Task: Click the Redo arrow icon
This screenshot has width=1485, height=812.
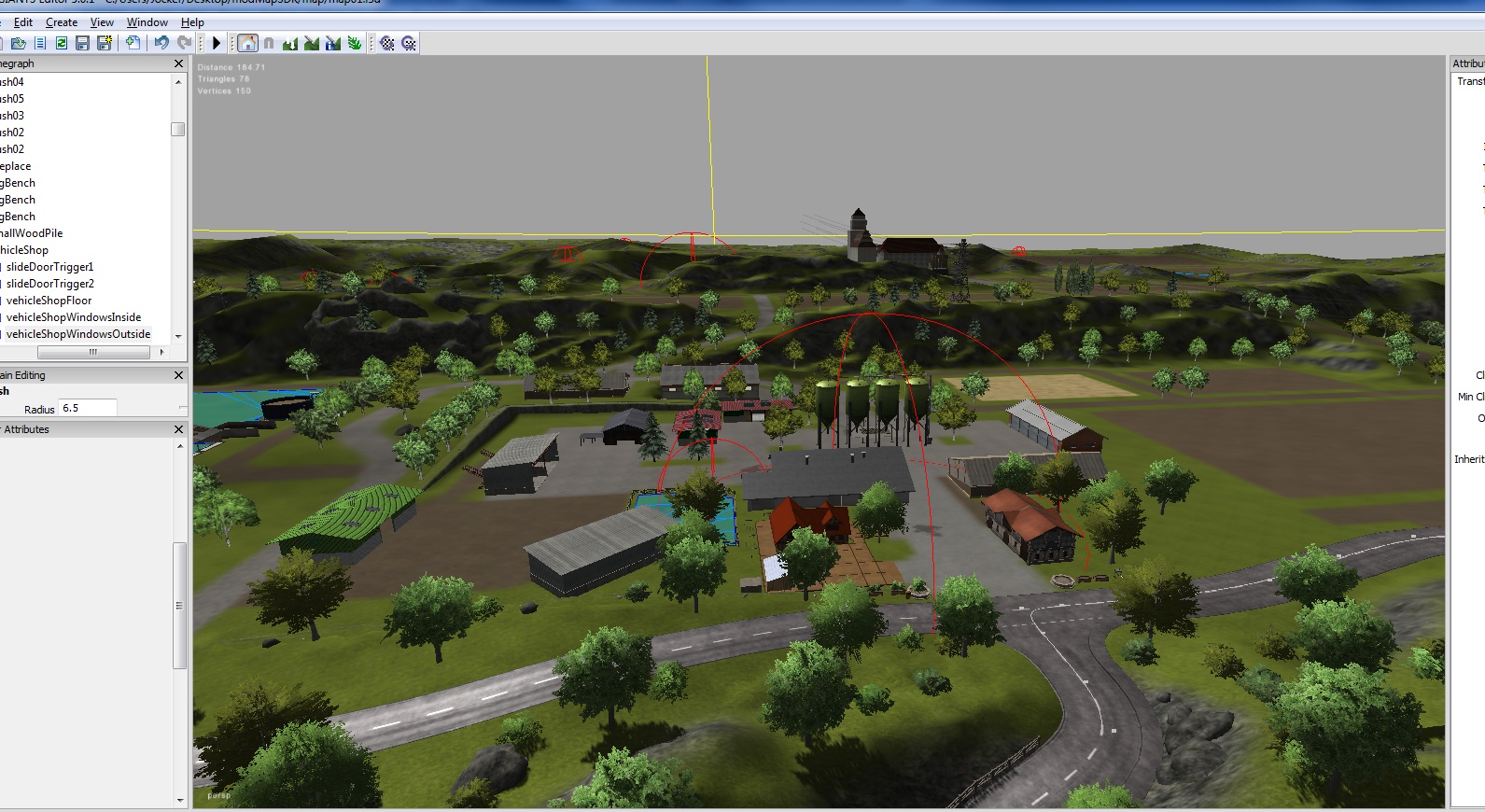Action: click(185, 43)
